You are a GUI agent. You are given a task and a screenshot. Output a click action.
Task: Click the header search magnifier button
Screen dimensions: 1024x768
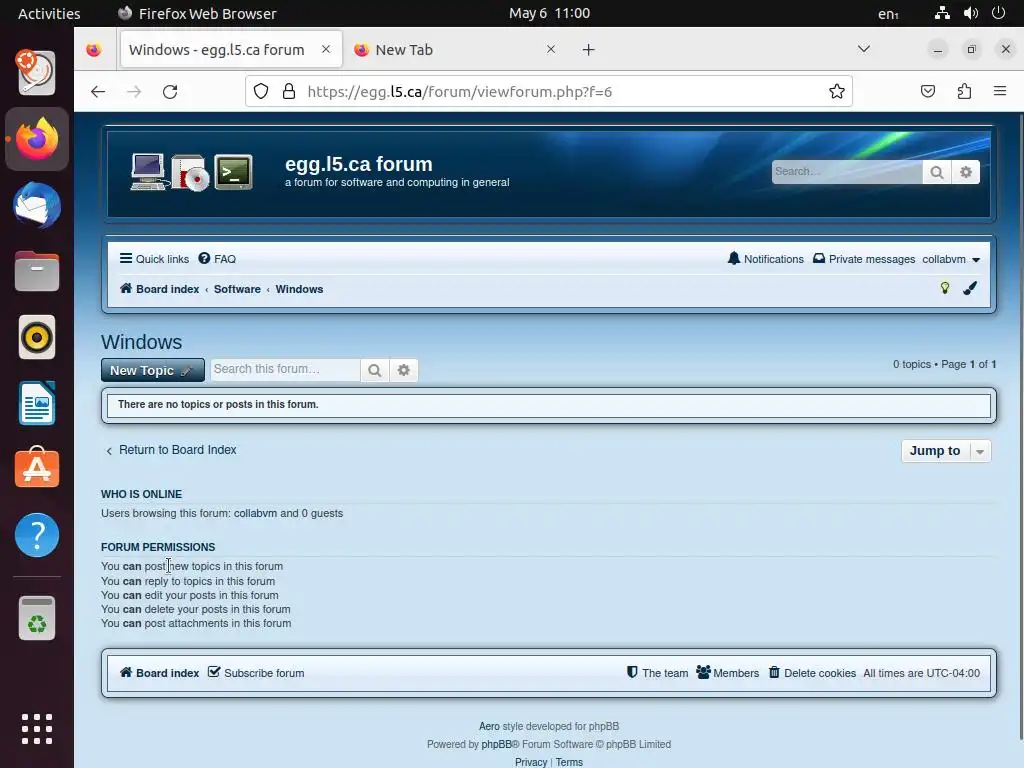936,172
